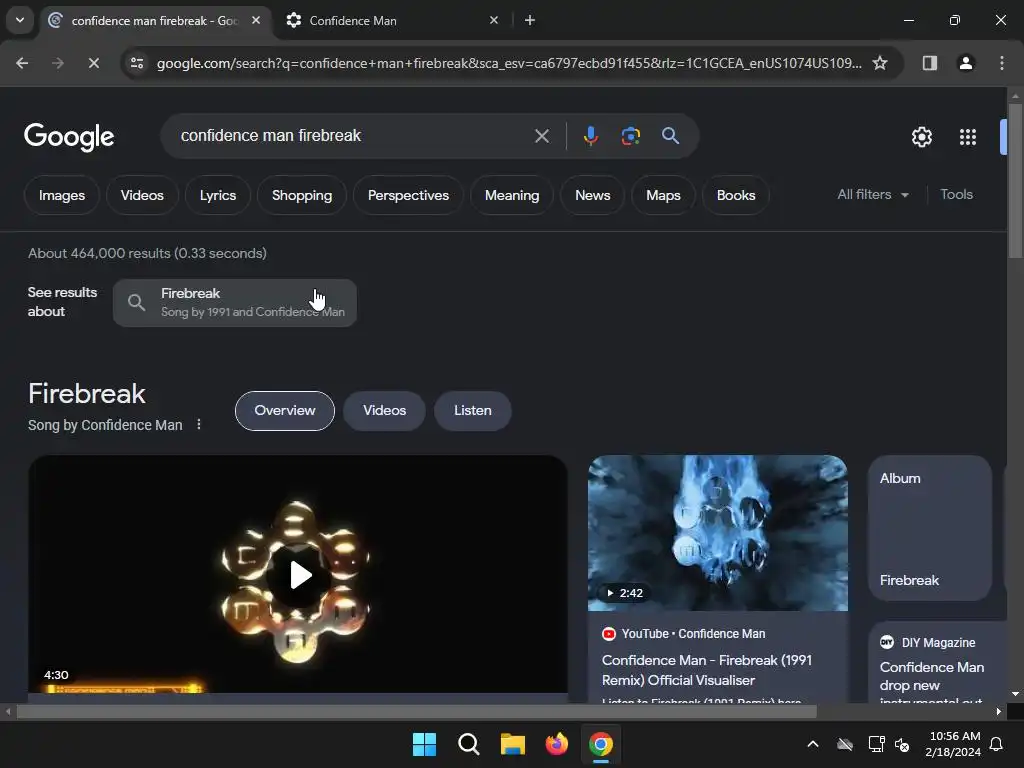View site information icon in address bar
This screenshot has width=1024, height=768.
click(x=137, y=63)
